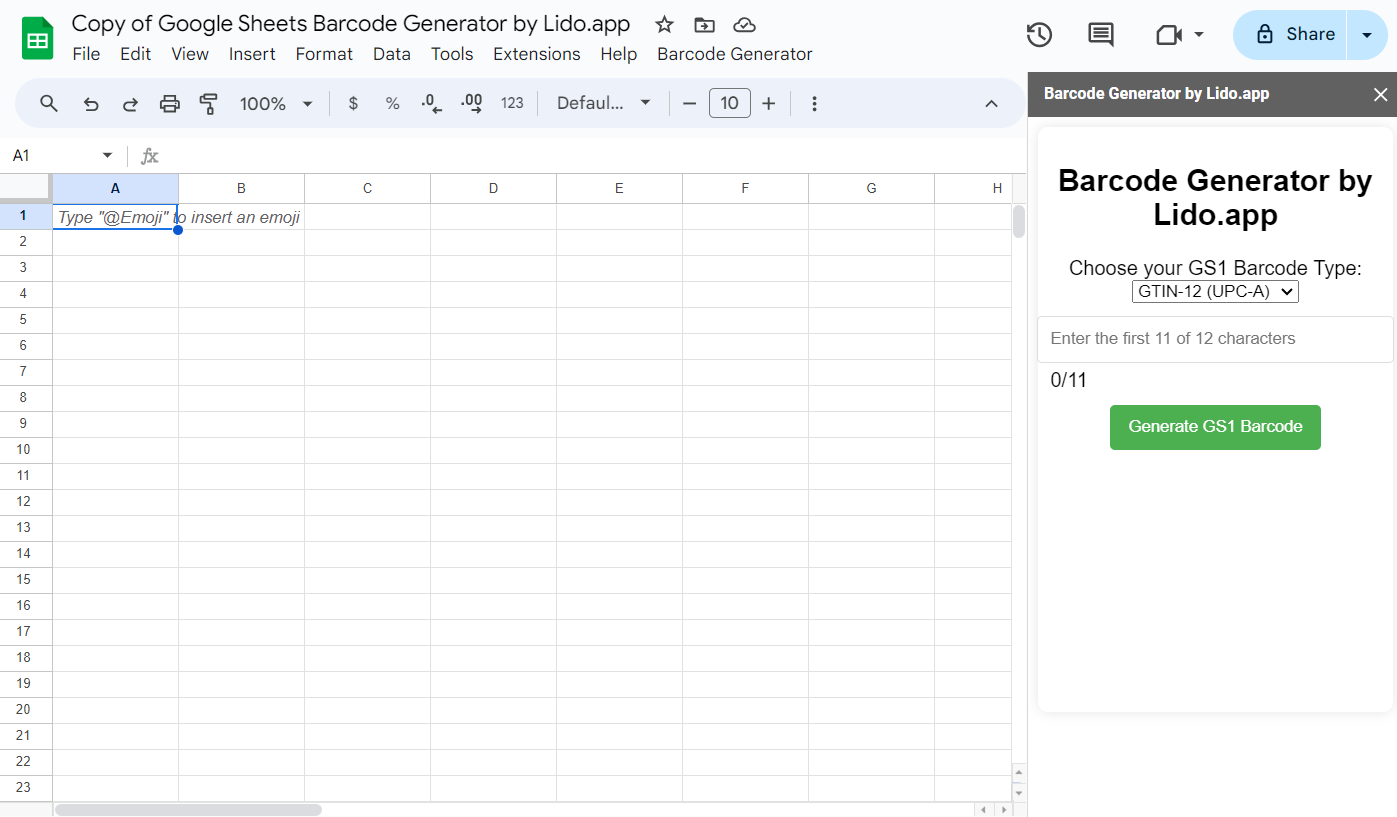Screen dimensions: 1397x817
Task: Click the document title text
Action: coord(351,24)
